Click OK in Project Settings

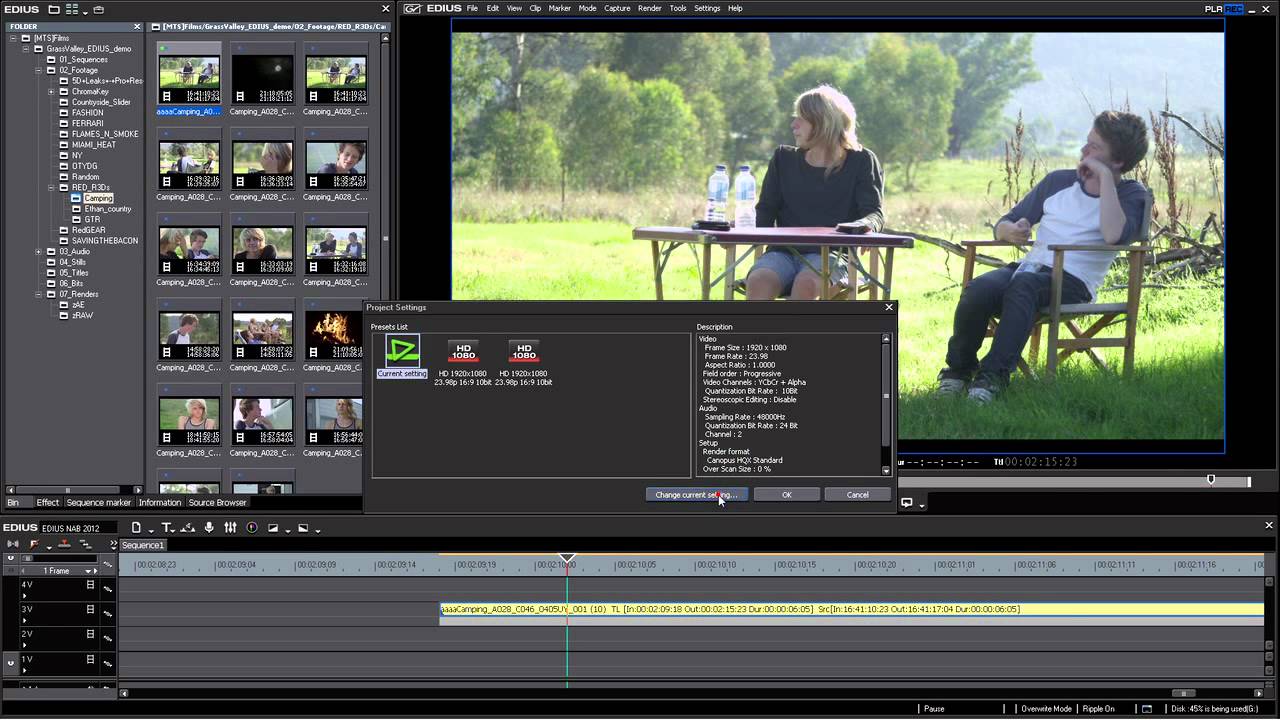[786, 494]
